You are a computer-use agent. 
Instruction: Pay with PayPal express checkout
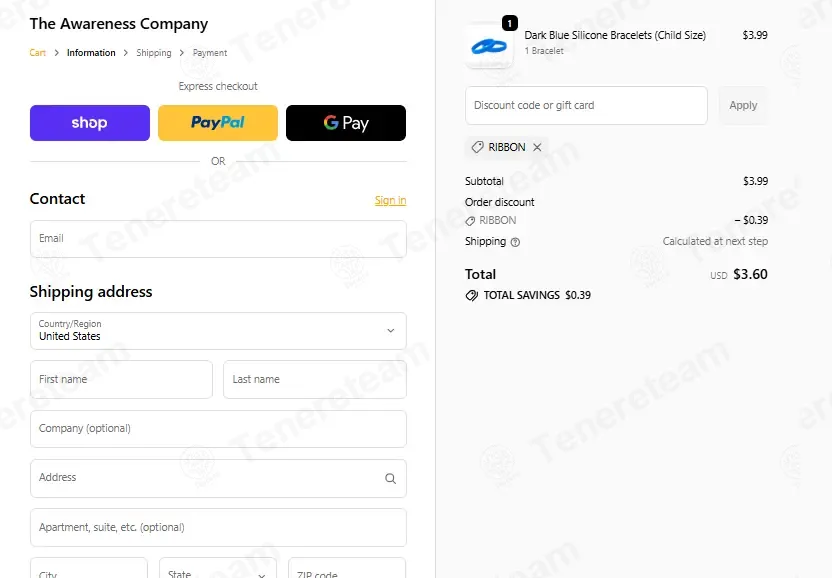pos(218,123)
